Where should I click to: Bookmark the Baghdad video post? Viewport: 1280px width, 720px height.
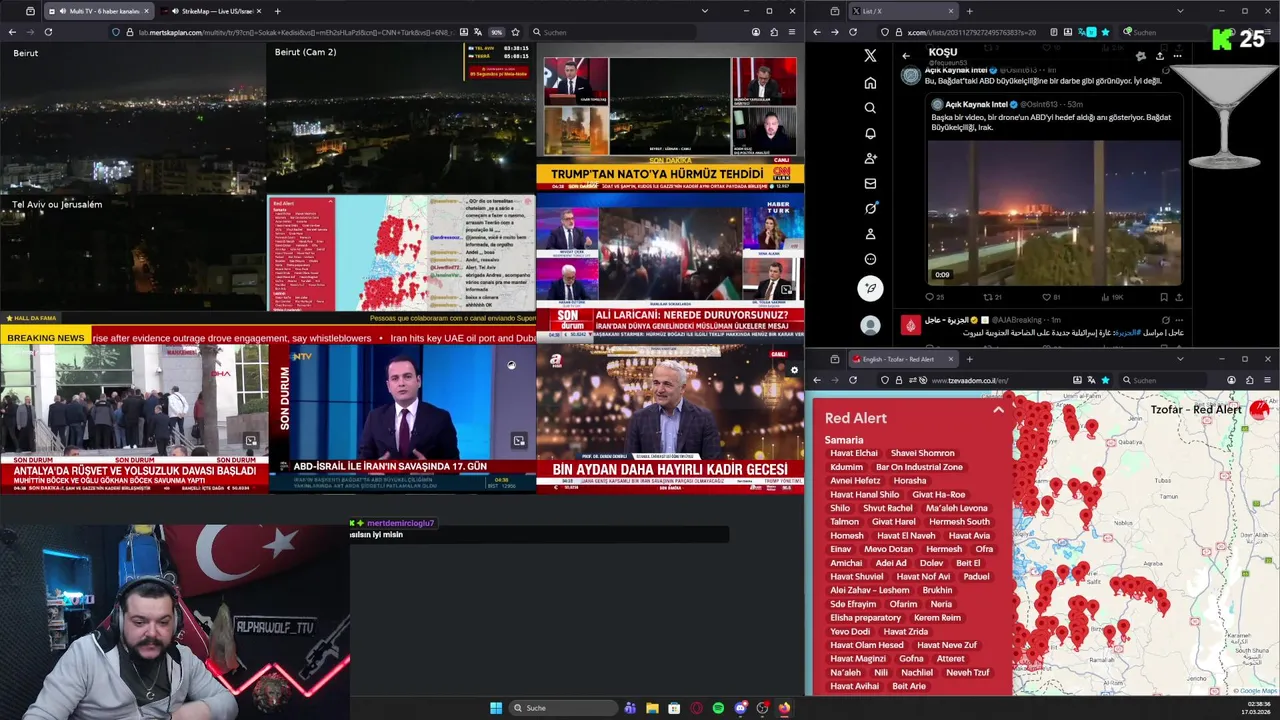(1164, 297)
